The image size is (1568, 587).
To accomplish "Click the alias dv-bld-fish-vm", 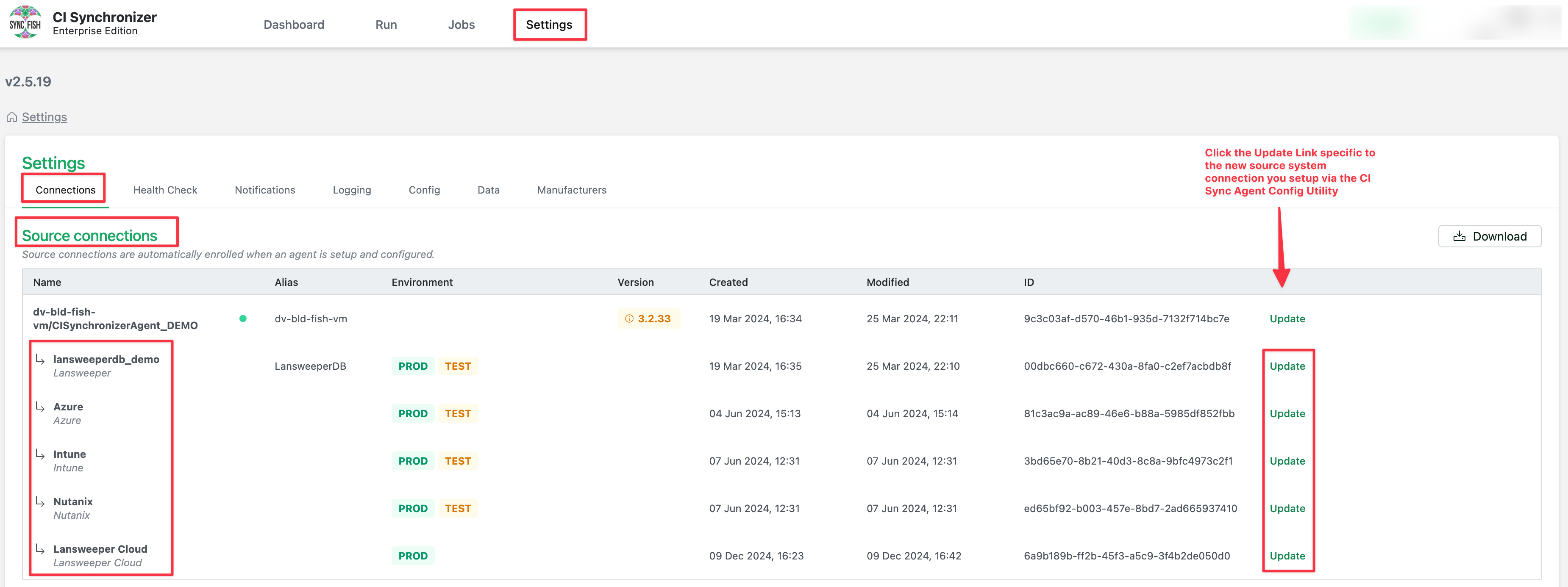I will point(311,318).
